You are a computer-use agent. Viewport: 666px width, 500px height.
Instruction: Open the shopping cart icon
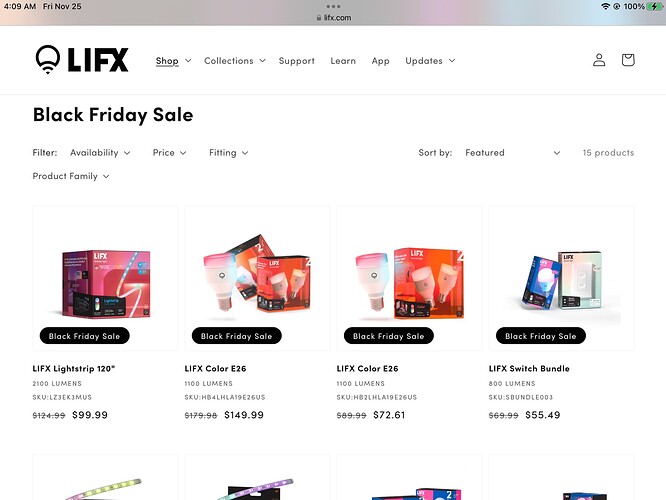tap(628, 60)
